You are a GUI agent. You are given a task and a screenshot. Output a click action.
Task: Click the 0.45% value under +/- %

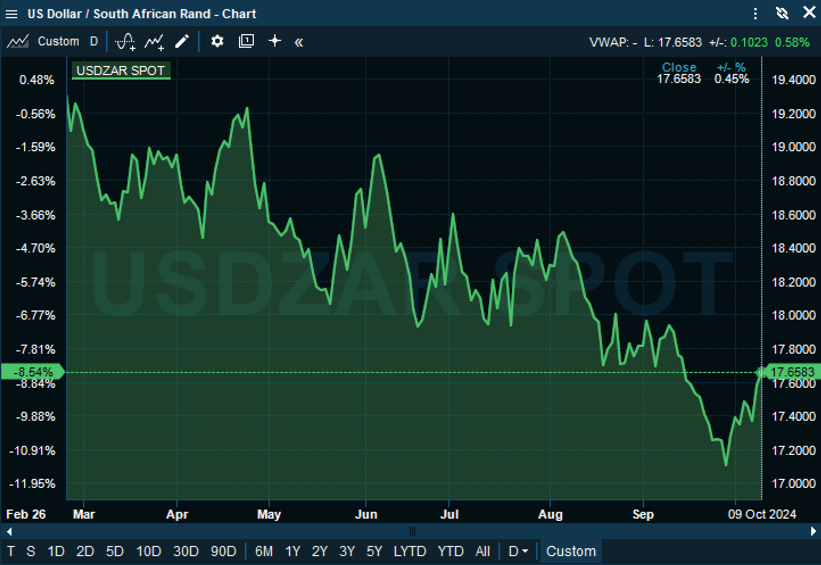[731, 79]
